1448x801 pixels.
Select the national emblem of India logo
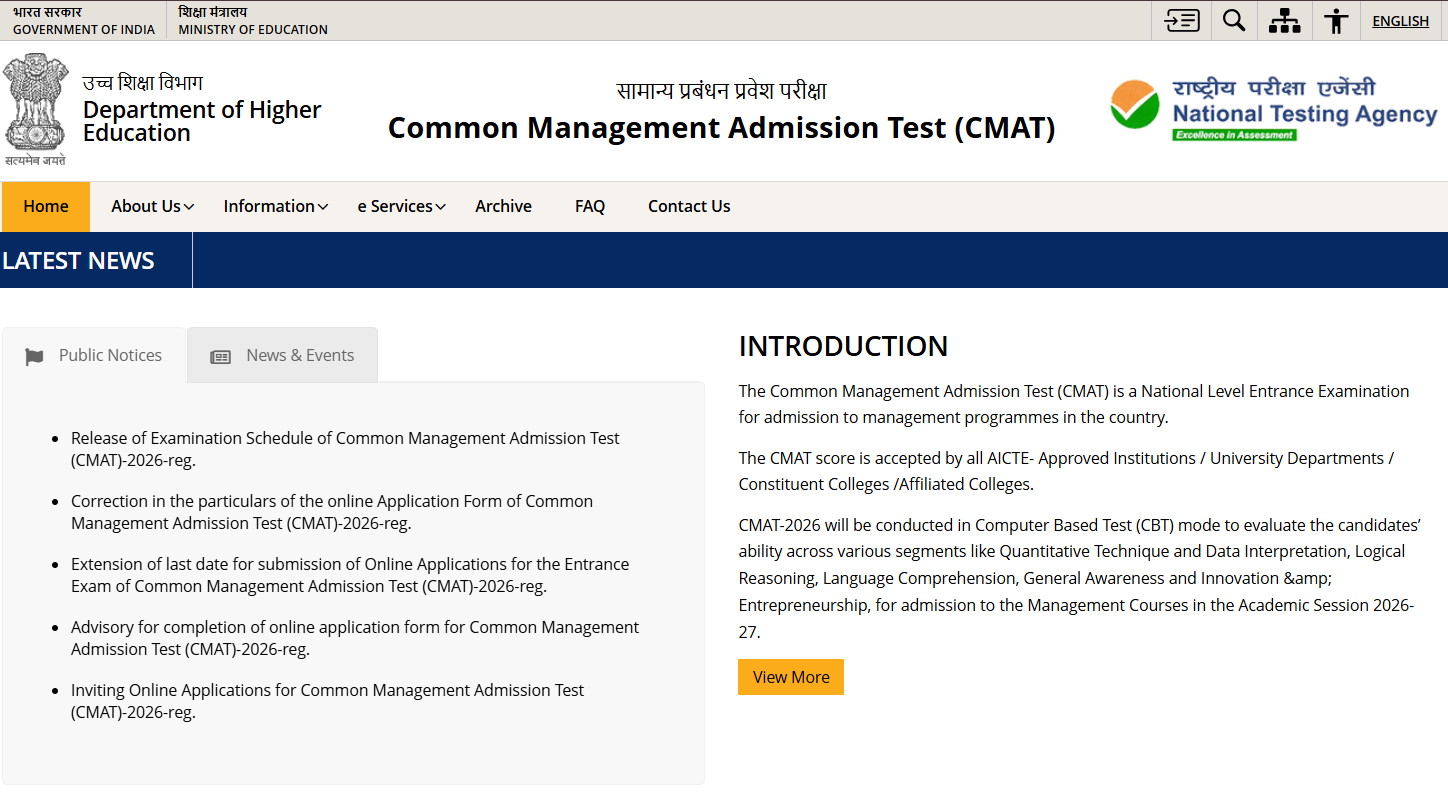(x=36, y=103)
